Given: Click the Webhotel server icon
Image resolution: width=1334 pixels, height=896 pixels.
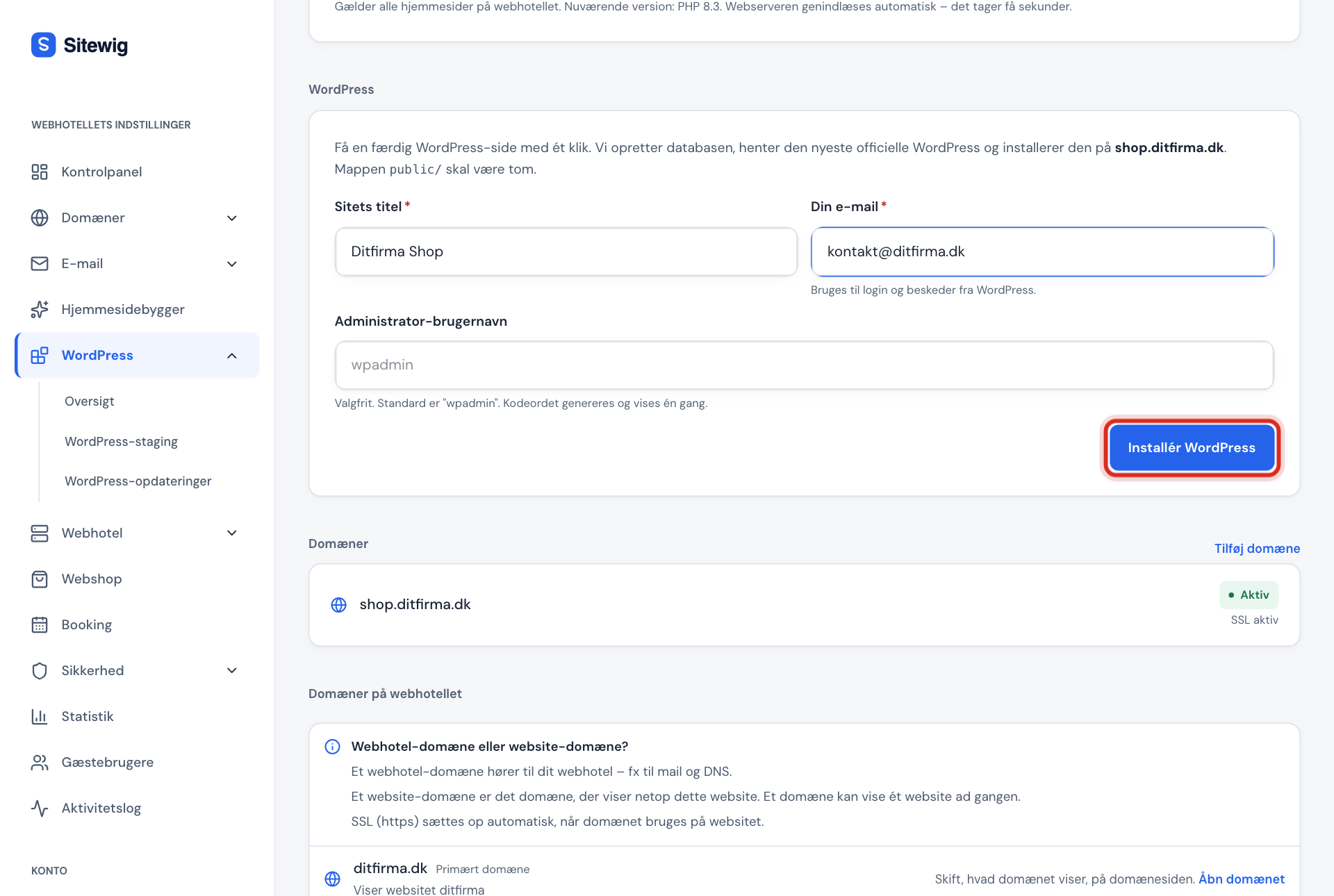Looking at the screenshot, I should click(x=40, y=533).
